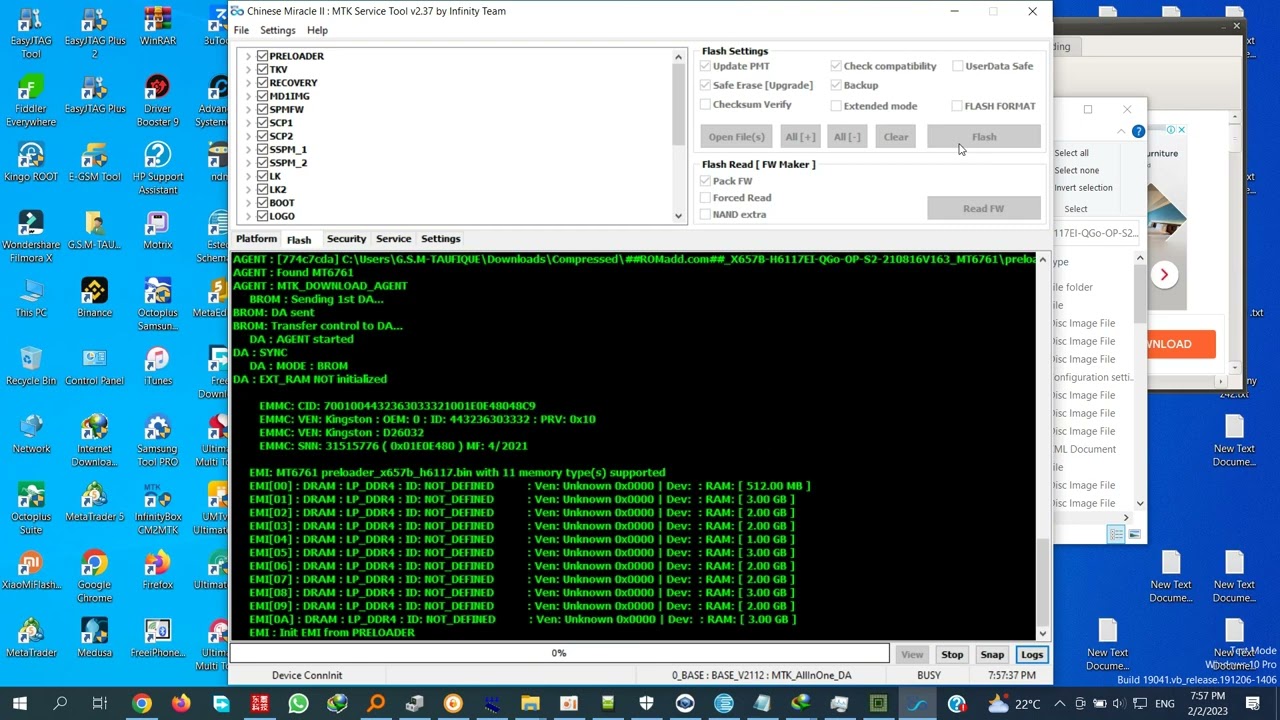Open the Samsung Tool PRO desktop icon
The width and height of the screenshot is (1280, 720).
tap(157, 441)
